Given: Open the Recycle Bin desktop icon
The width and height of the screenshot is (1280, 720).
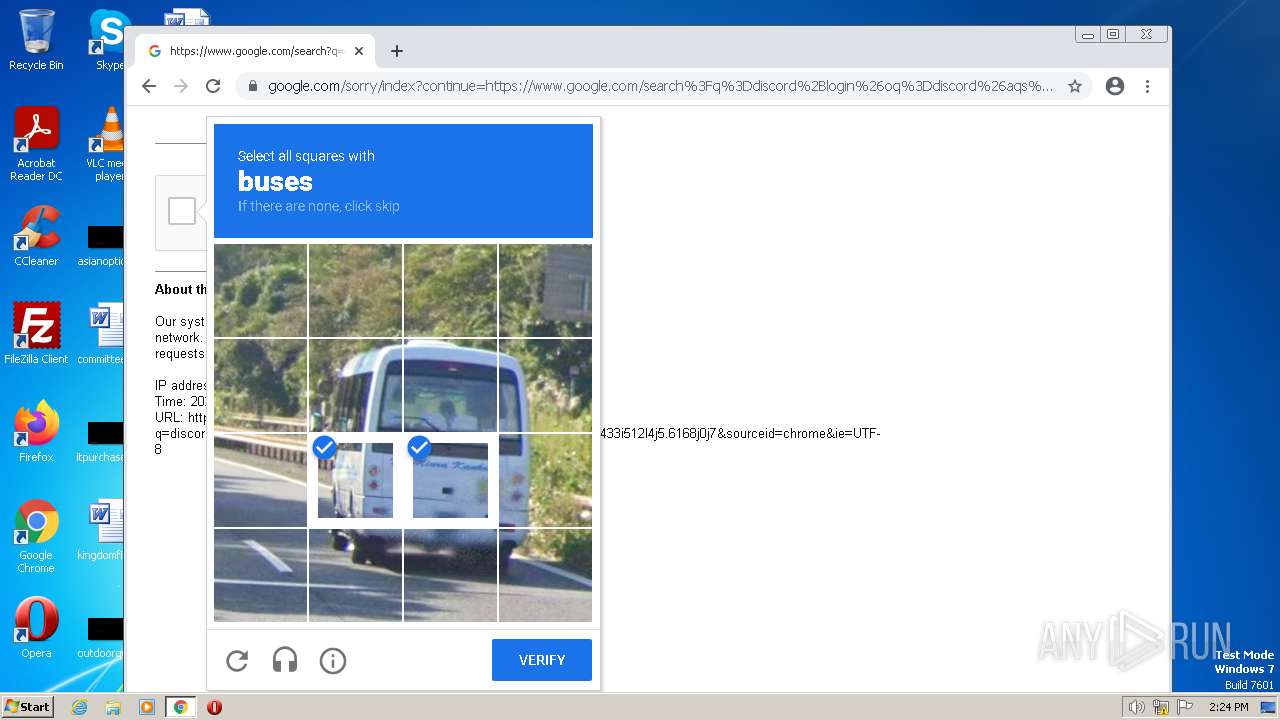Looking at the screenshot, I should pos(36,40).
